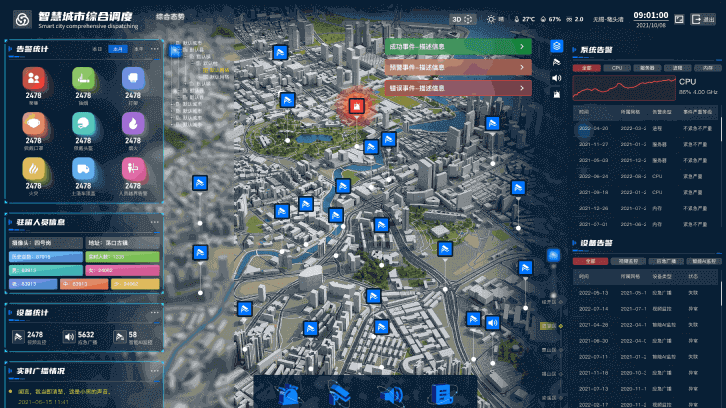
Task: Switch to CPU tab in 系统告警
Action: pyautogui.click(x=617, y=68)
